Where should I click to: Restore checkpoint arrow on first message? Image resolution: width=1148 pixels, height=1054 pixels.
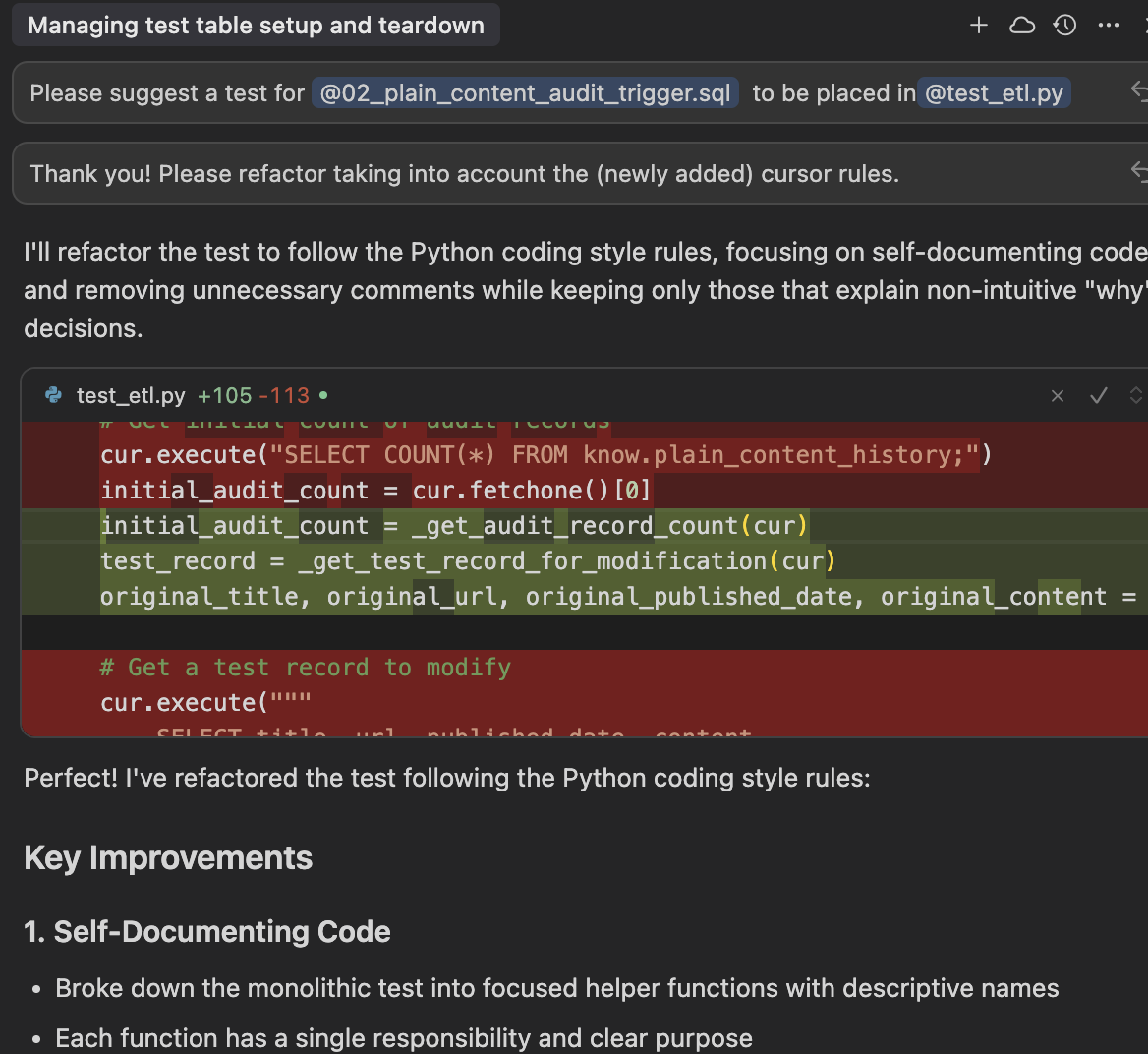[1138, 90]
